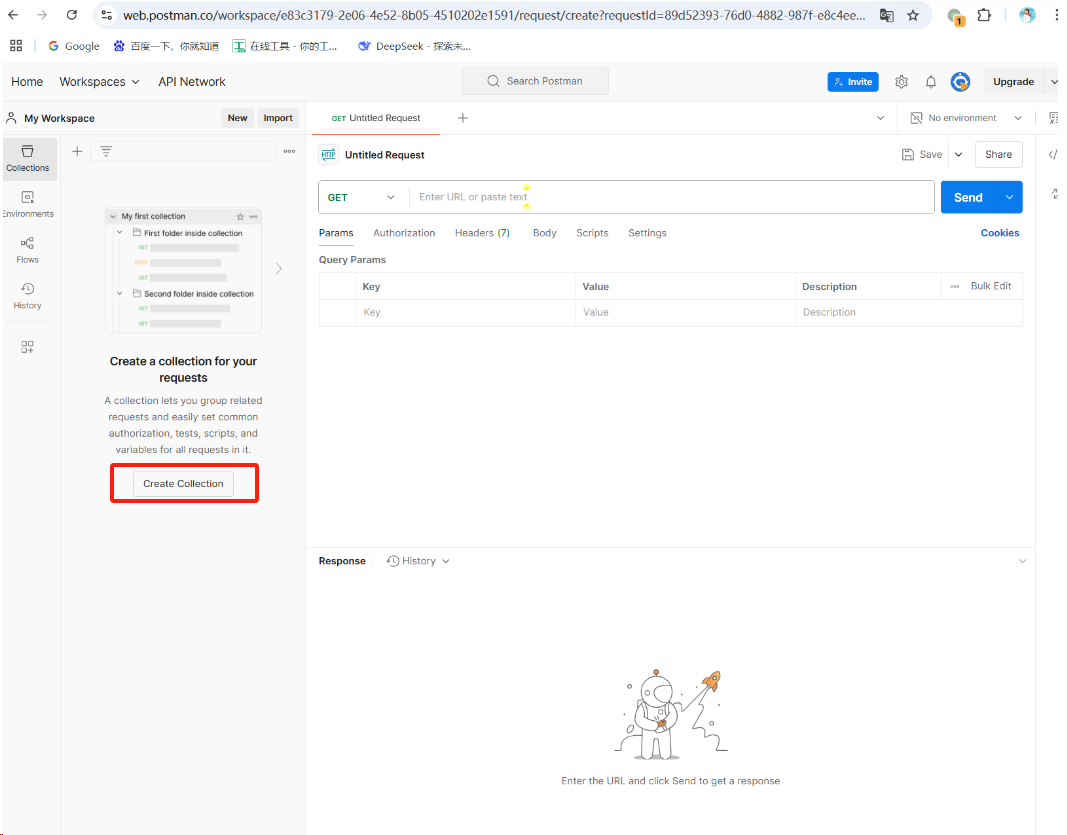Click the New button in workspace header
The image size is (1067, 835).
(x=237, y=118)
